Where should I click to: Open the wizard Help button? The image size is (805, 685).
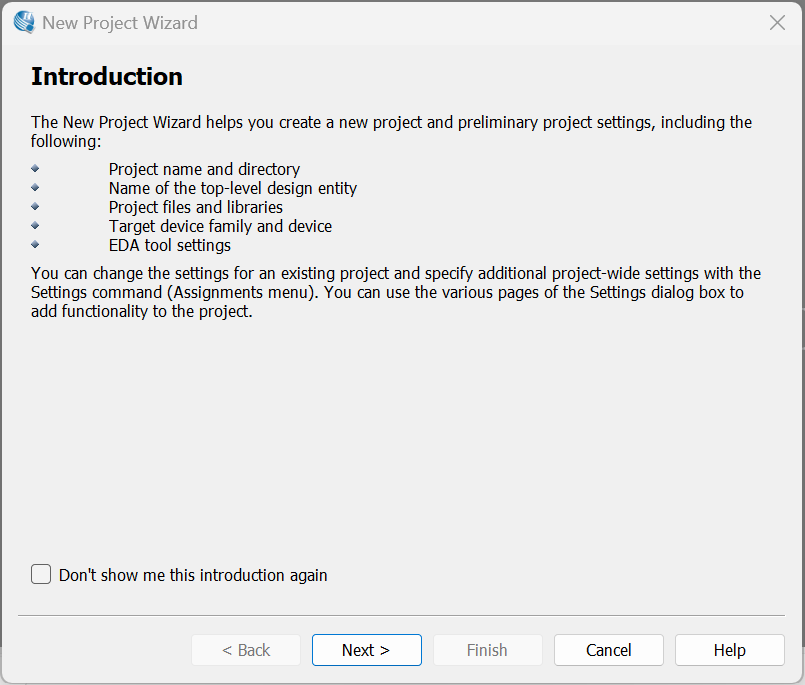point(729,650)
